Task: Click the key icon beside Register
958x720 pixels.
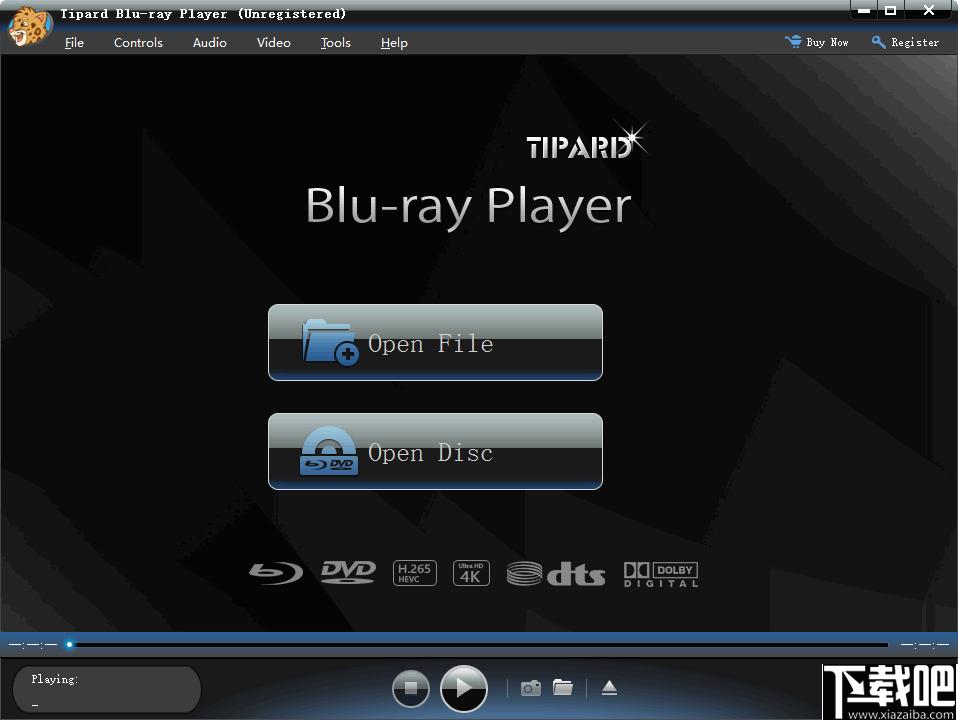Action: click(x=879, y=42)
